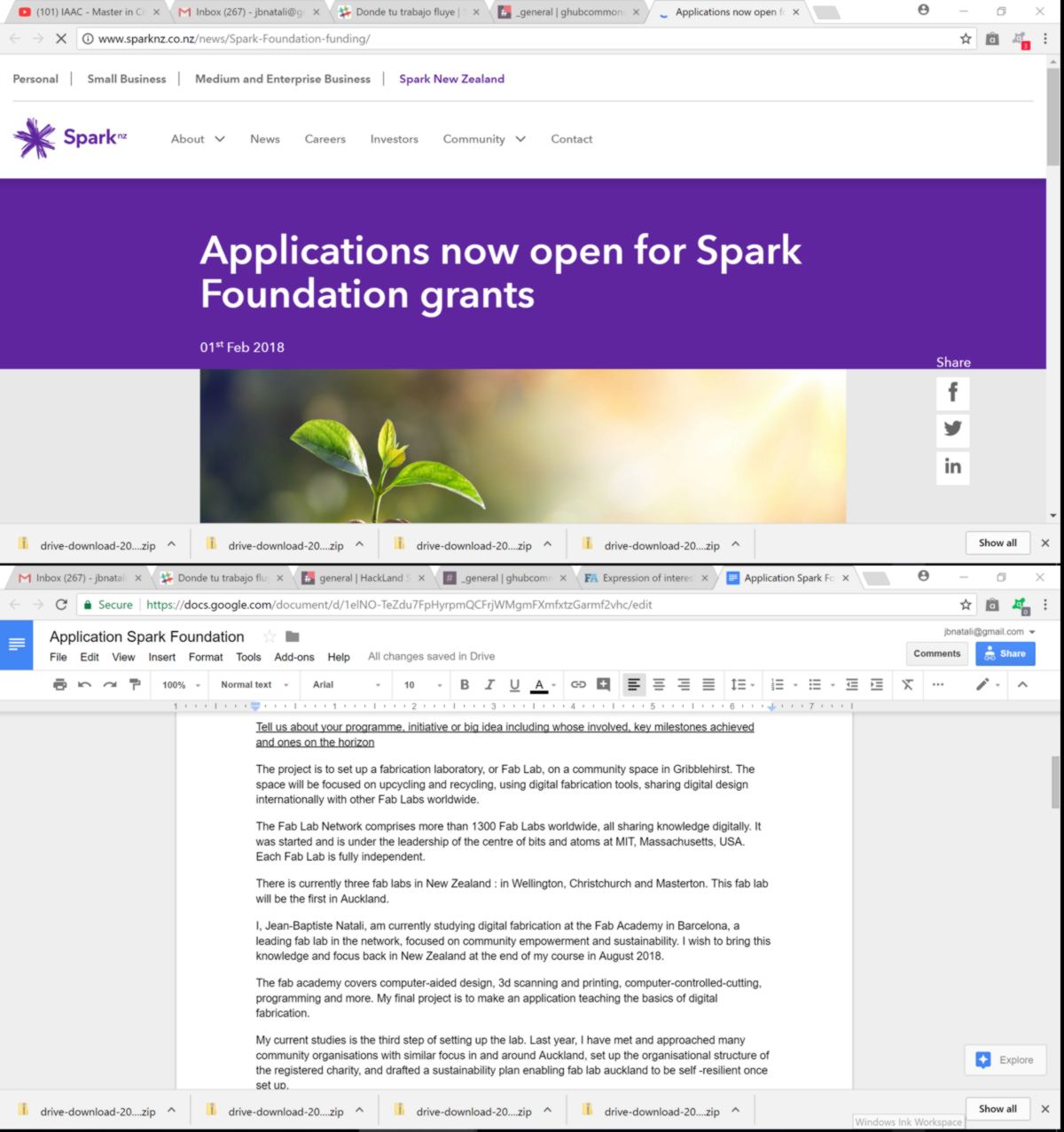Expand the Community menu on Spark site
The image size is (1064, 1132).
(484, 139)
